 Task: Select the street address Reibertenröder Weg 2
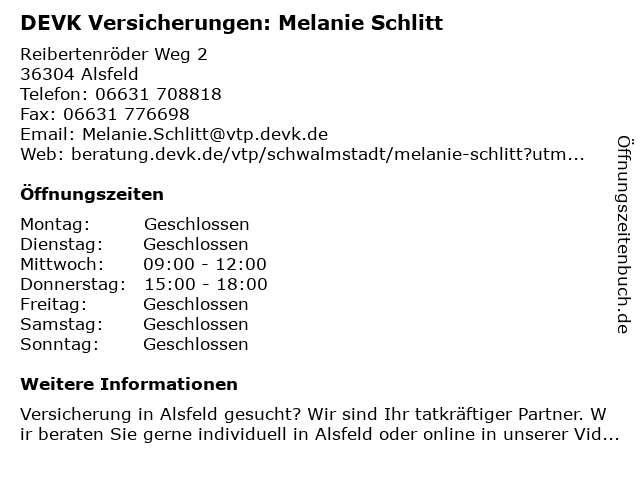tap(114, 55)
